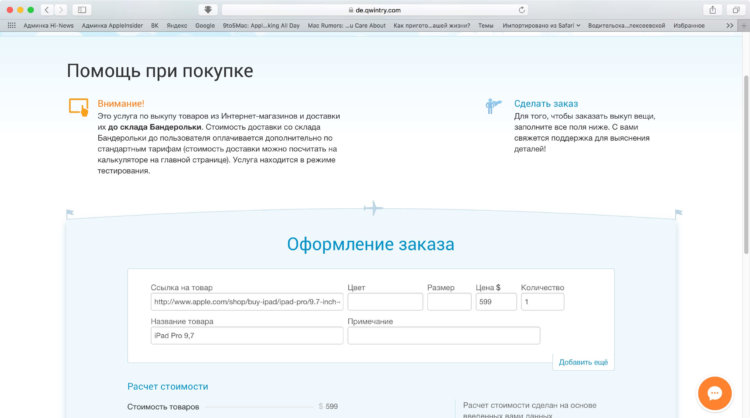Go forward with Safari's forward arrow
Viewport: 750px width, 418px height.
(x=61, y=10)
